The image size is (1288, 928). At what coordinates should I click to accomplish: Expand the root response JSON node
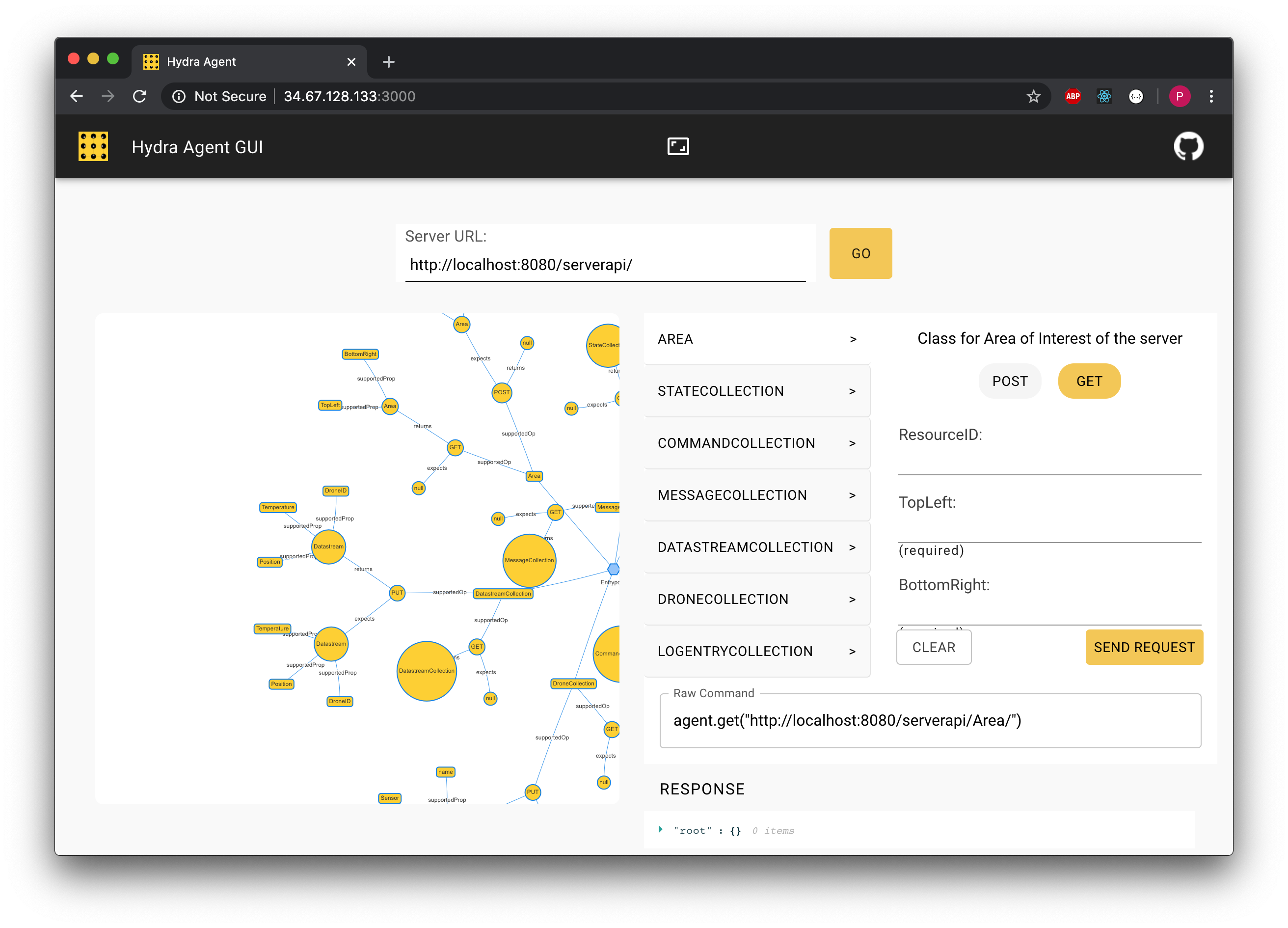[661, 830]
